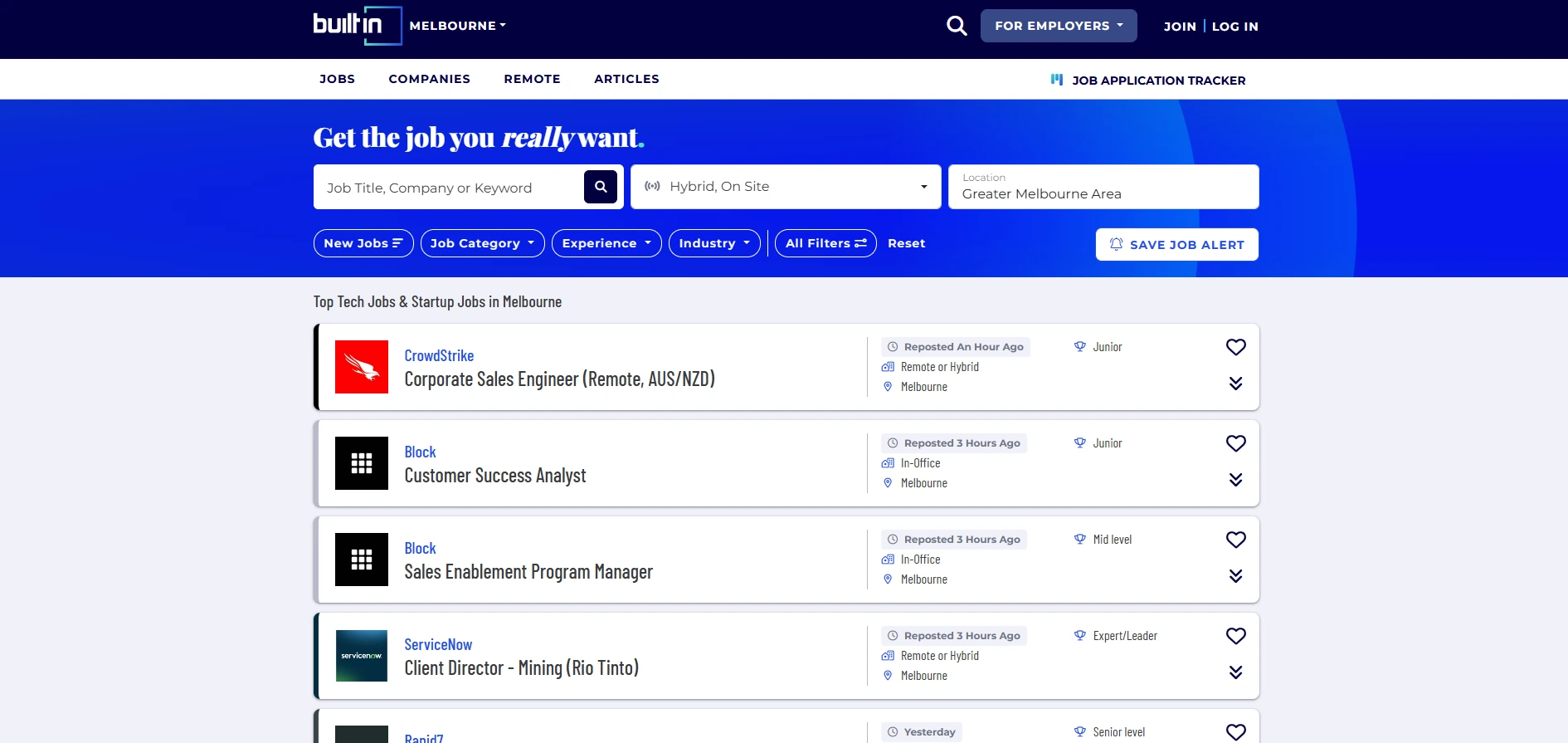Open All Filters panel
Screen dimensions: 1568x743
[825, 243]
